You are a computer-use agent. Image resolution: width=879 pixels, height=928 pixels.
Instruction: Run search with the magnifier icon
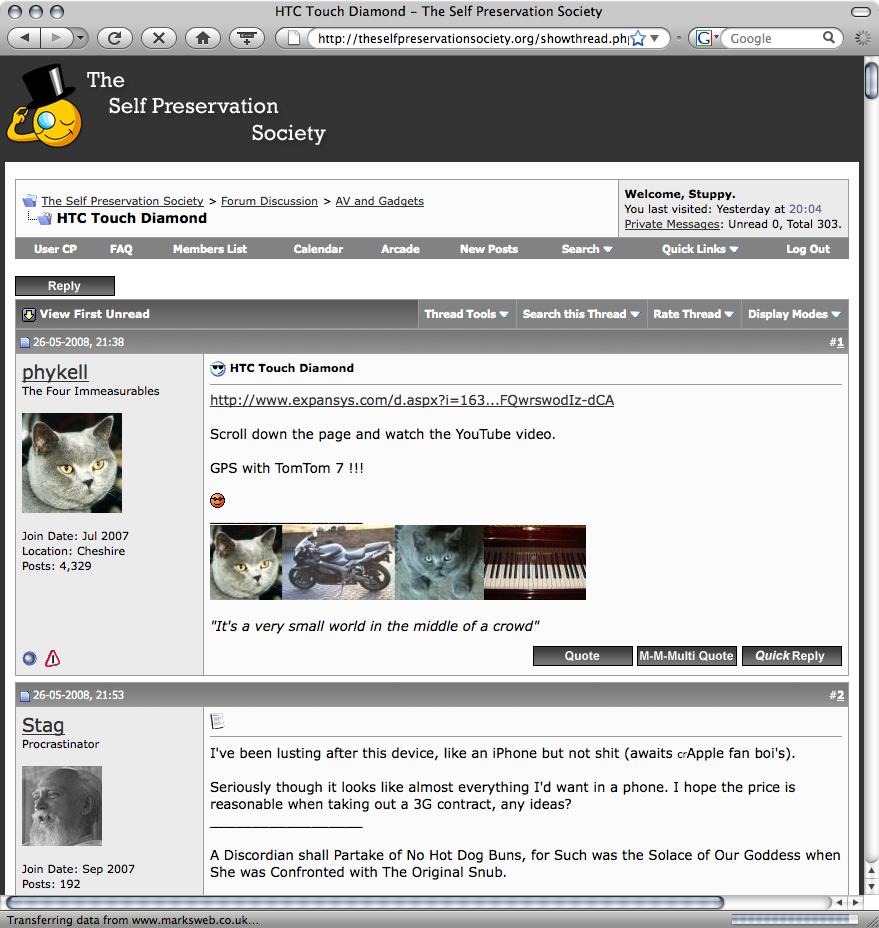(x=829, y=38)
